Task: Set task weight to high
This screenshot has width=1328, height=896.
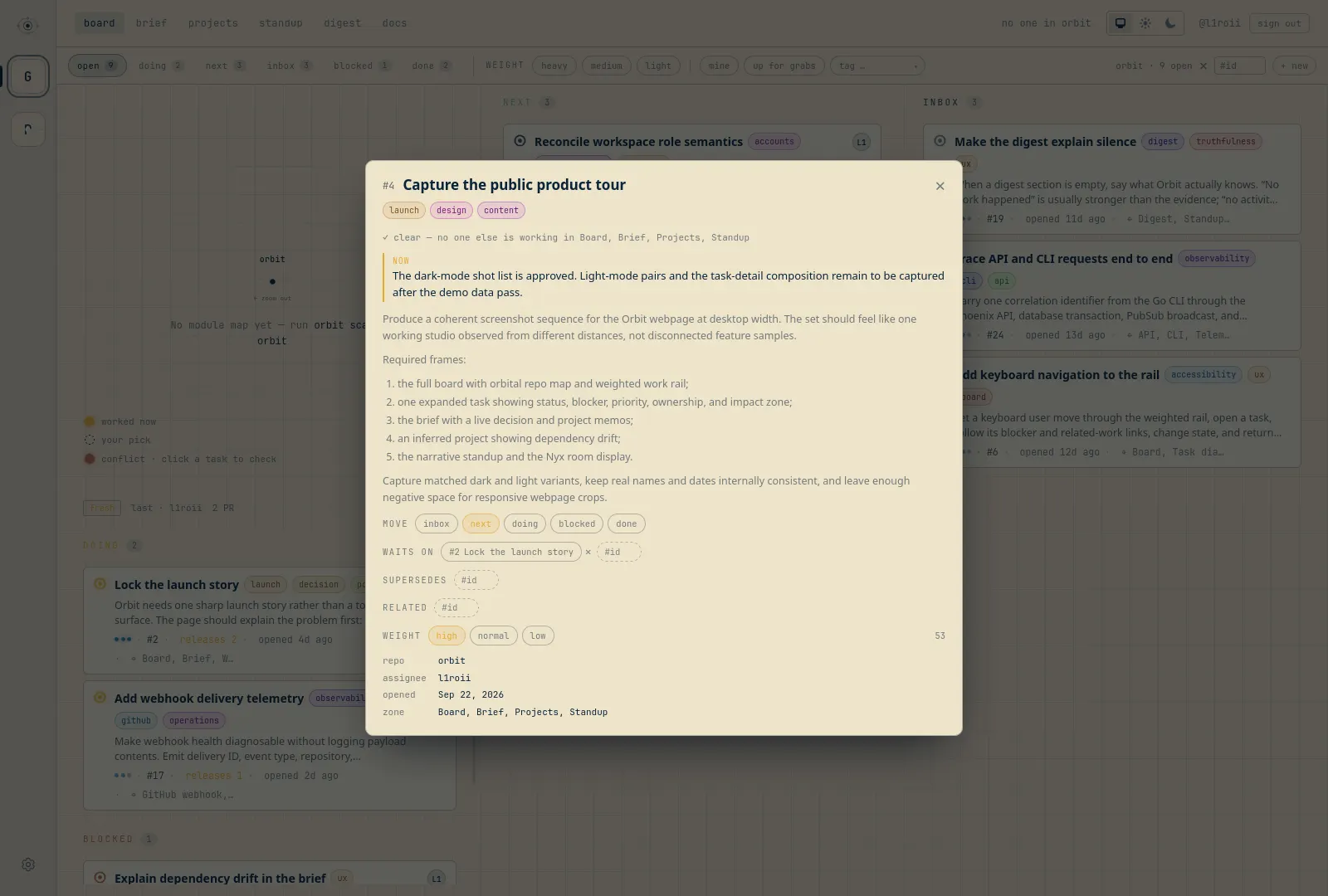Action: (447, 635)
